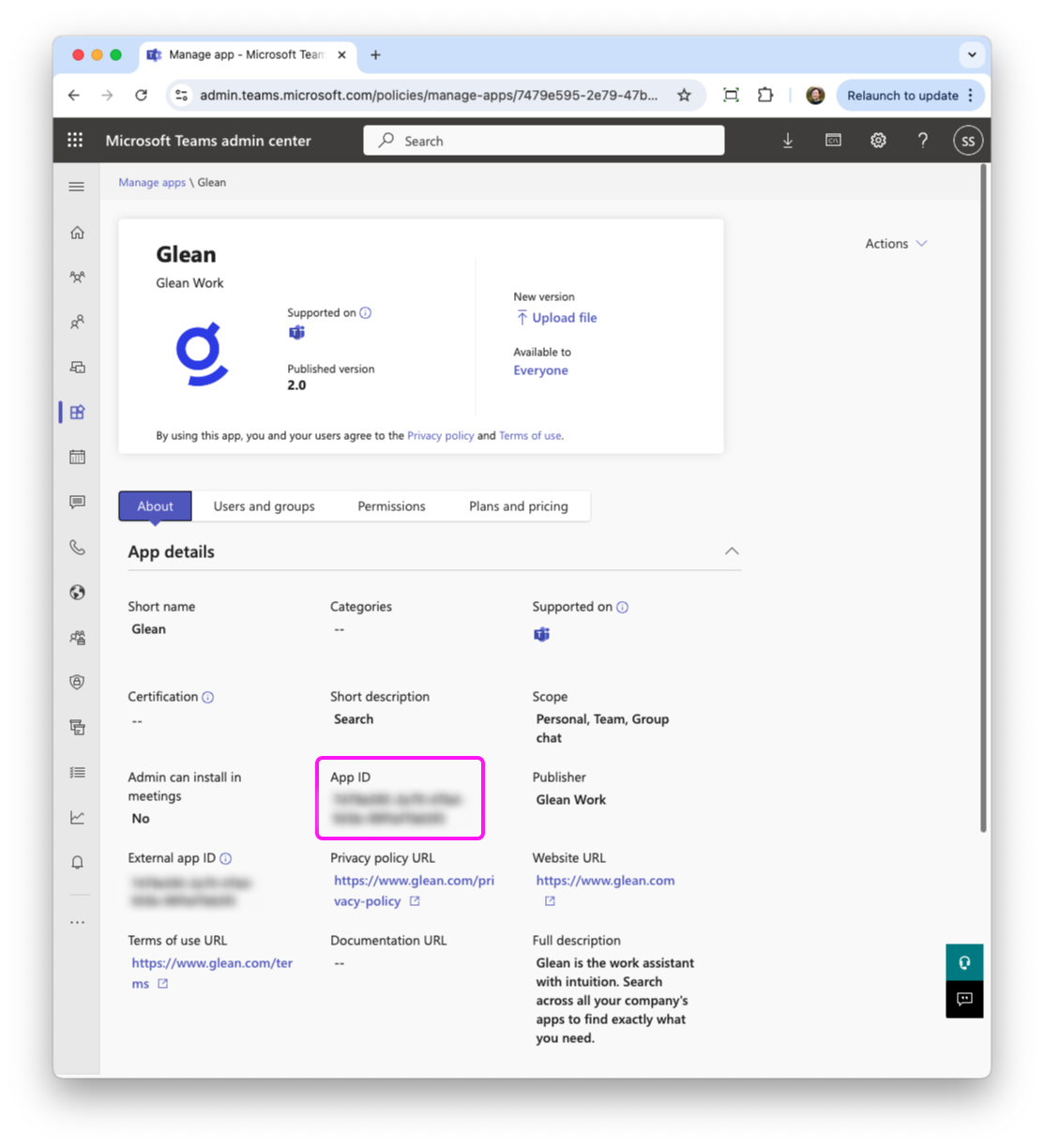Open Users section in the sidebar

77,322
